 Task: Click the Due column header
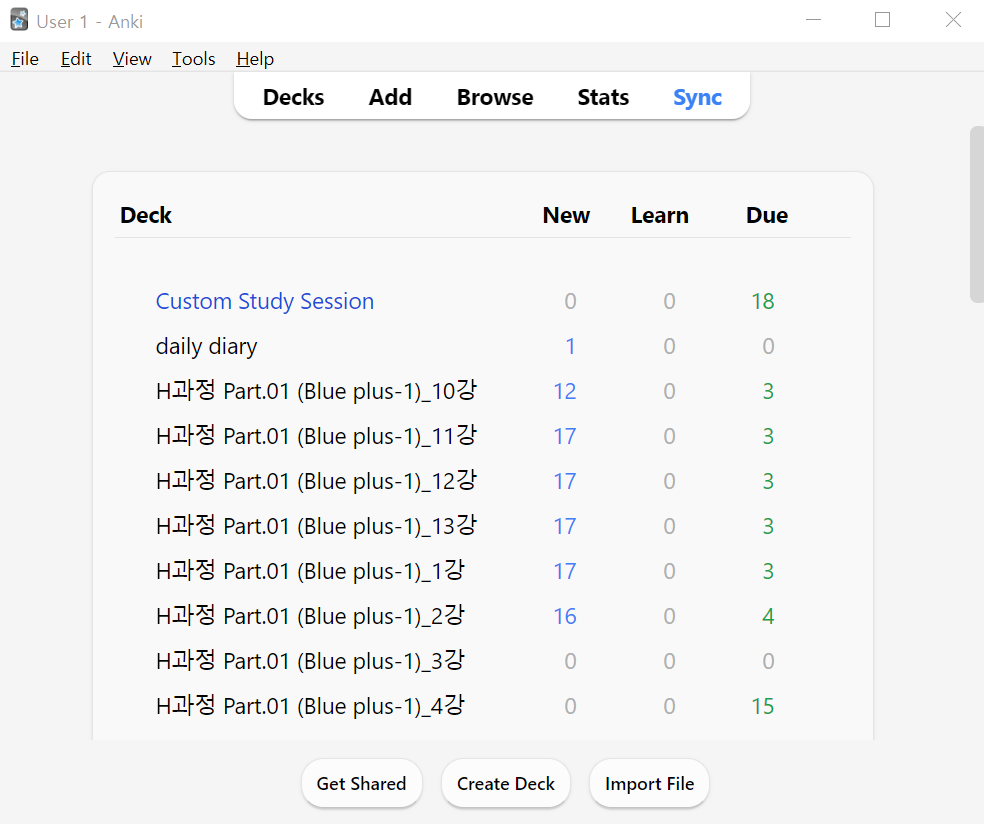point(767,215)
